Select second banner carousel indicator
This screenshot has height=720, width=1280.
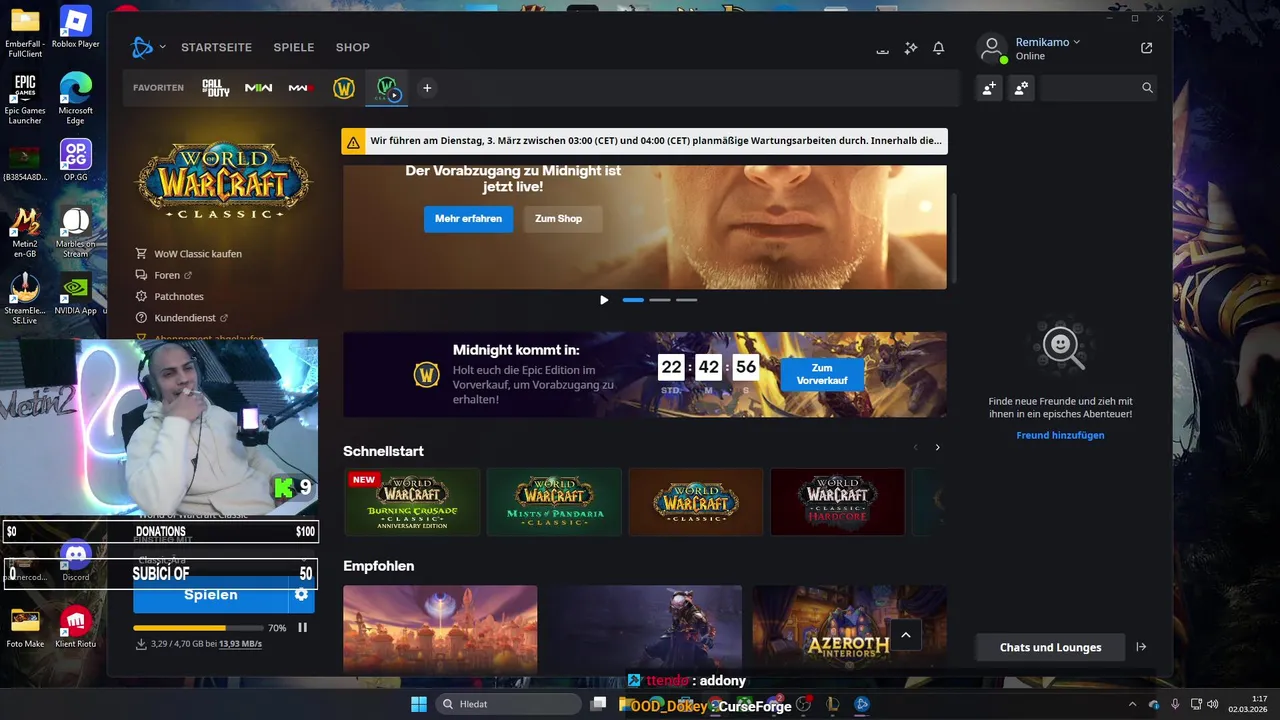click(x=660, y=300)
